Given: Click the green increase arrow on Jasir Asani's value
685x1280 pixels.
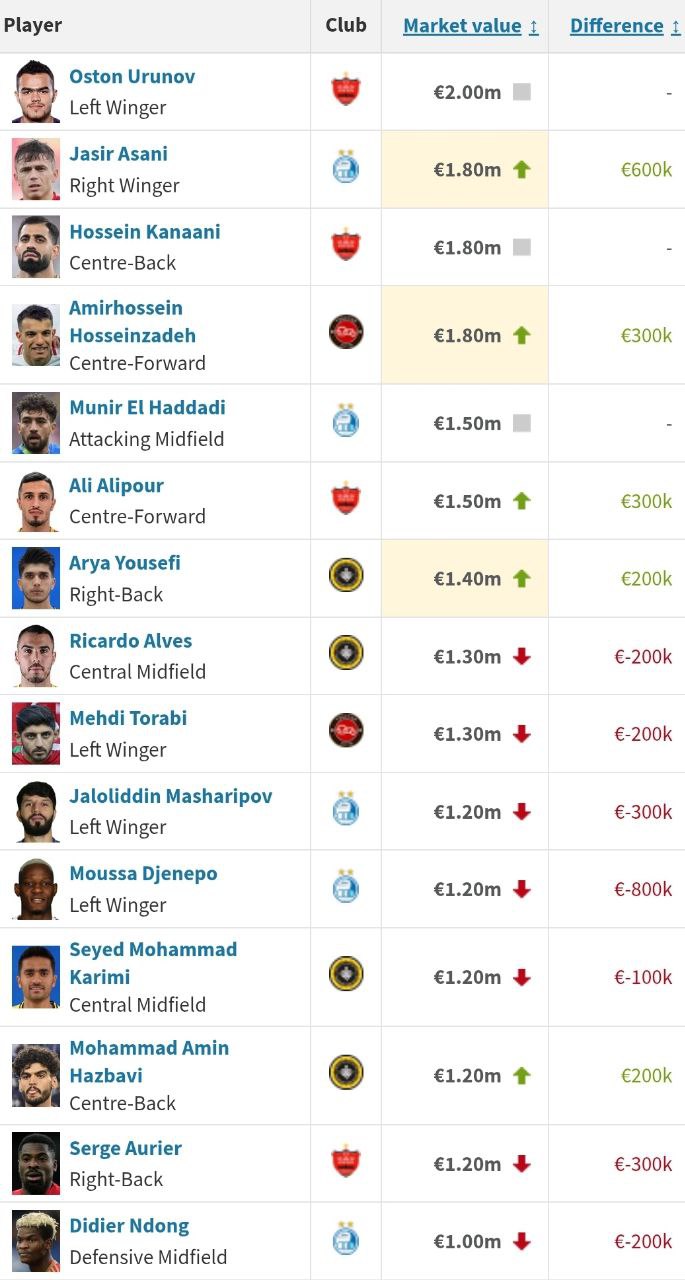Looking at the screenshot, I should point(522,169).
